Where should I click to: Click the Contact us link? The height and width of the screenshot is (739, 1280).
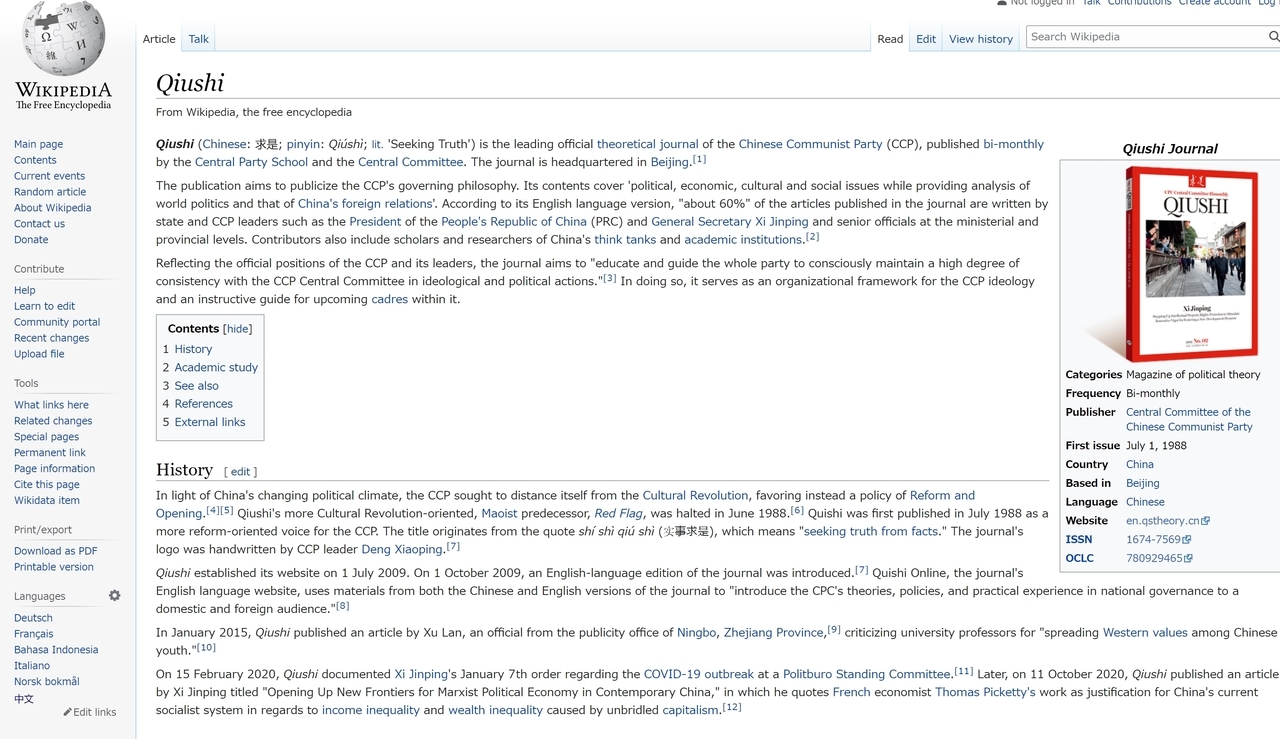pos(39,224)
